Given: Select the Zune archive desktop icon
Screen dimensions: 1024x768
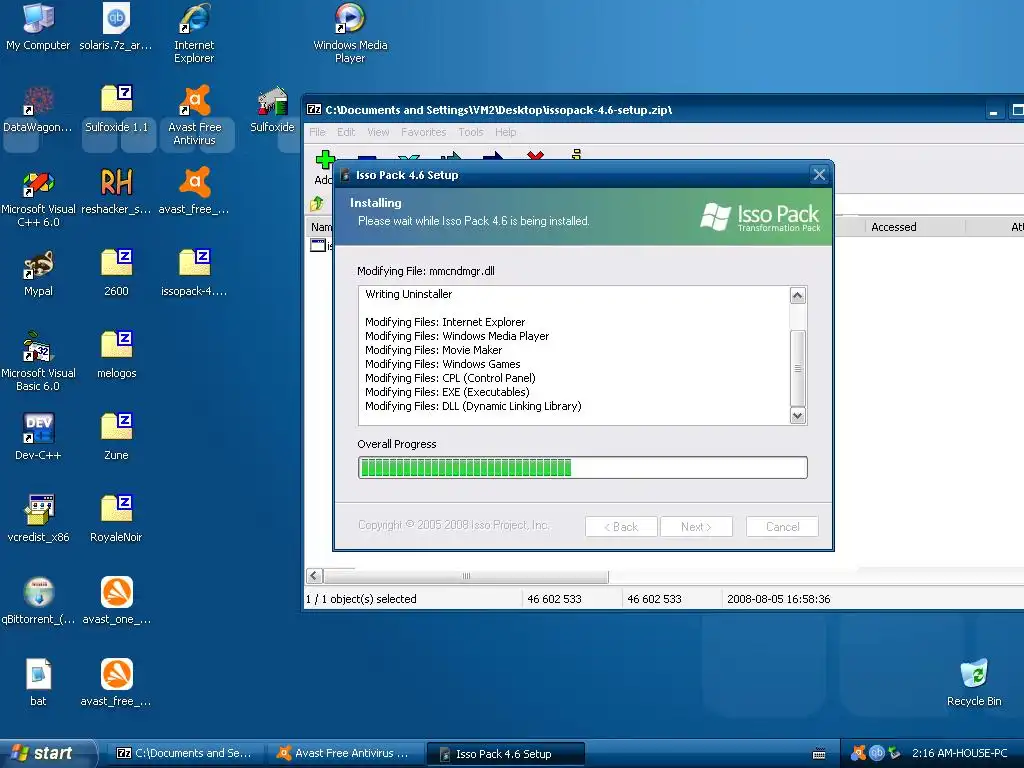Looking at the screenshot, I should (x=116, y=437).
